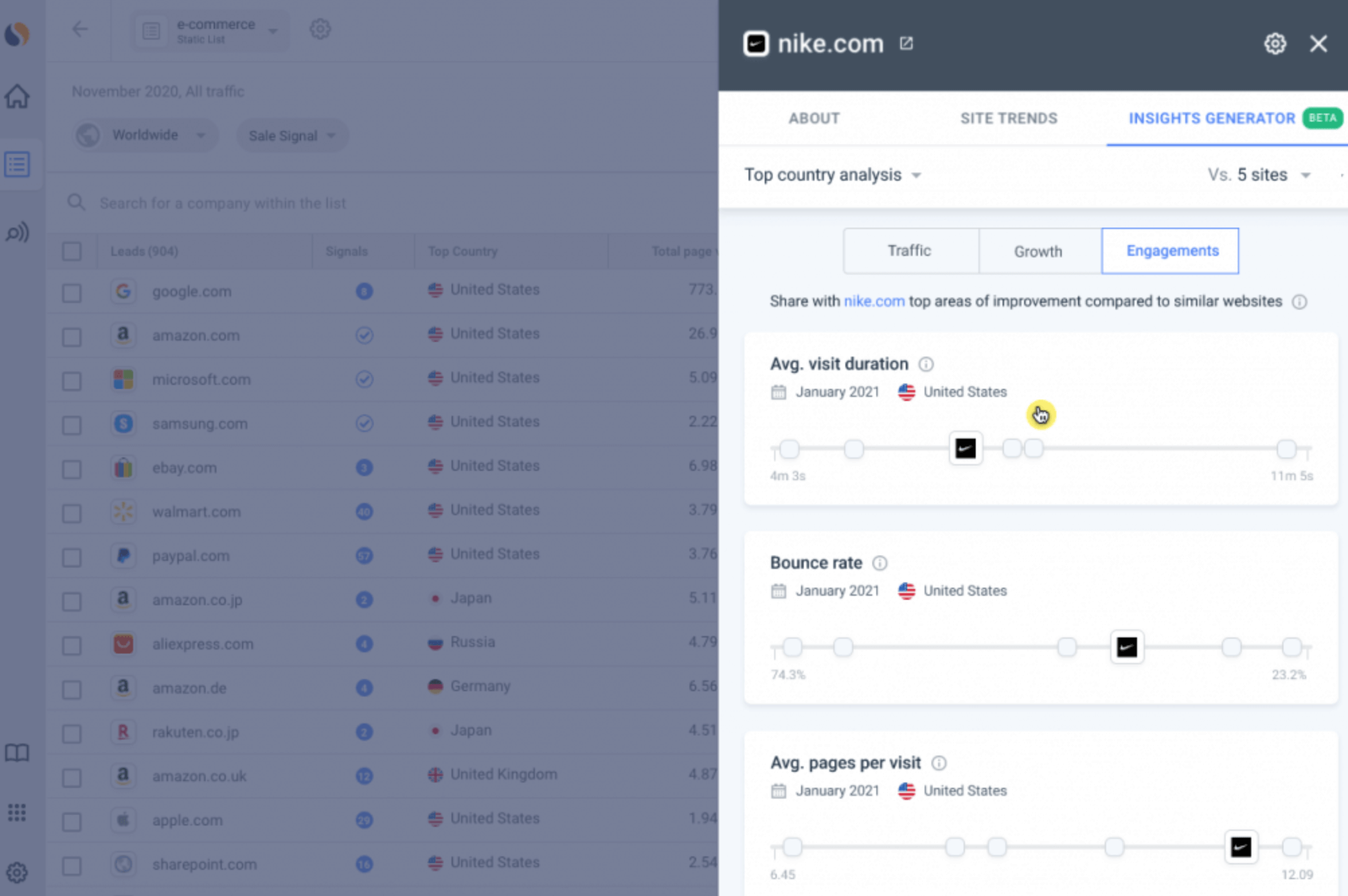Click the ebay.com signal badge icon
This screenshot has height=896, width=1348.
363,467
